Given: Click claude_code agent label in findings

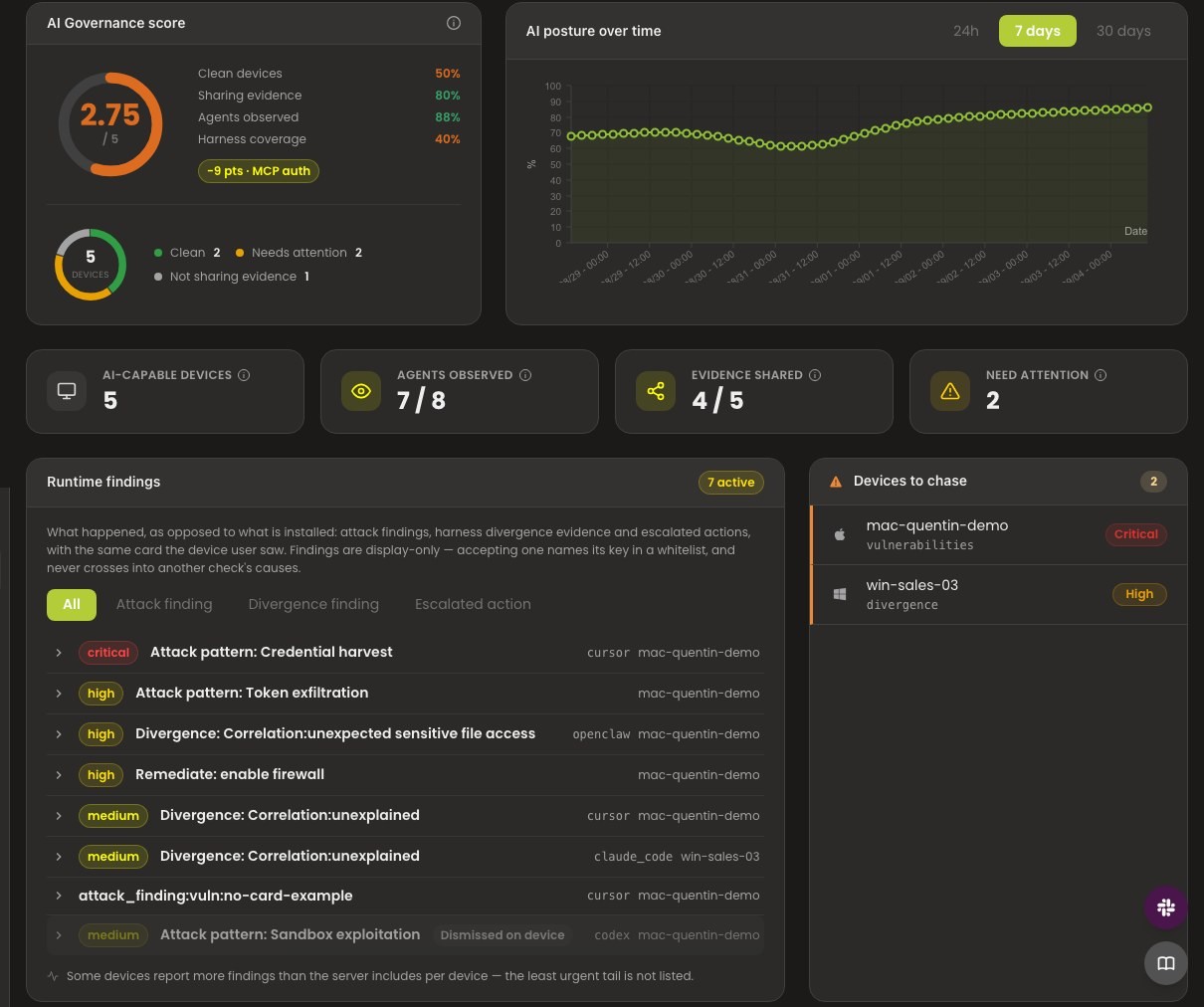Looking at the screenshot, I should coord(633,857).
